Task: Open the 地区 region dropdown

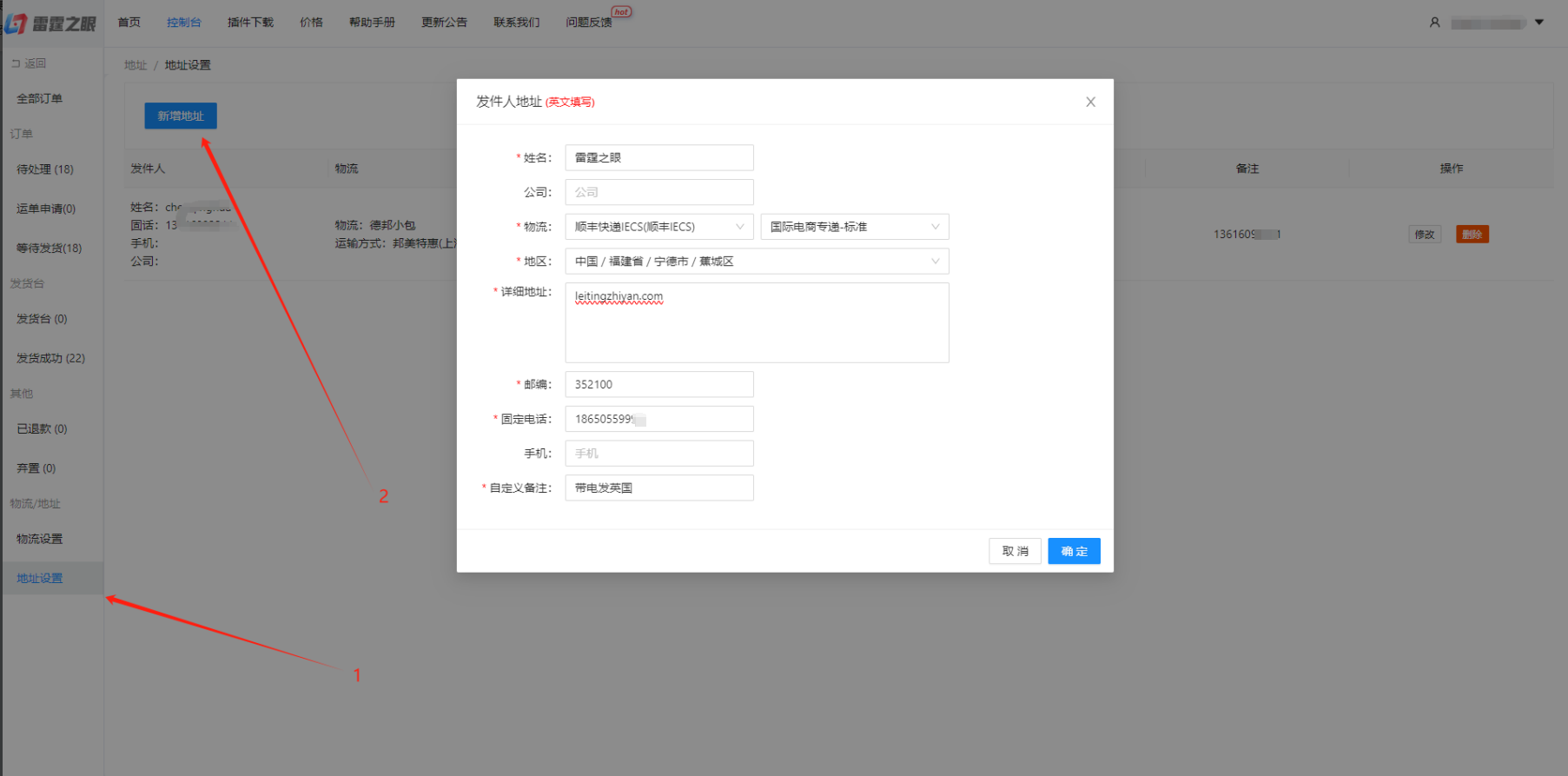Action: [757, 261]
